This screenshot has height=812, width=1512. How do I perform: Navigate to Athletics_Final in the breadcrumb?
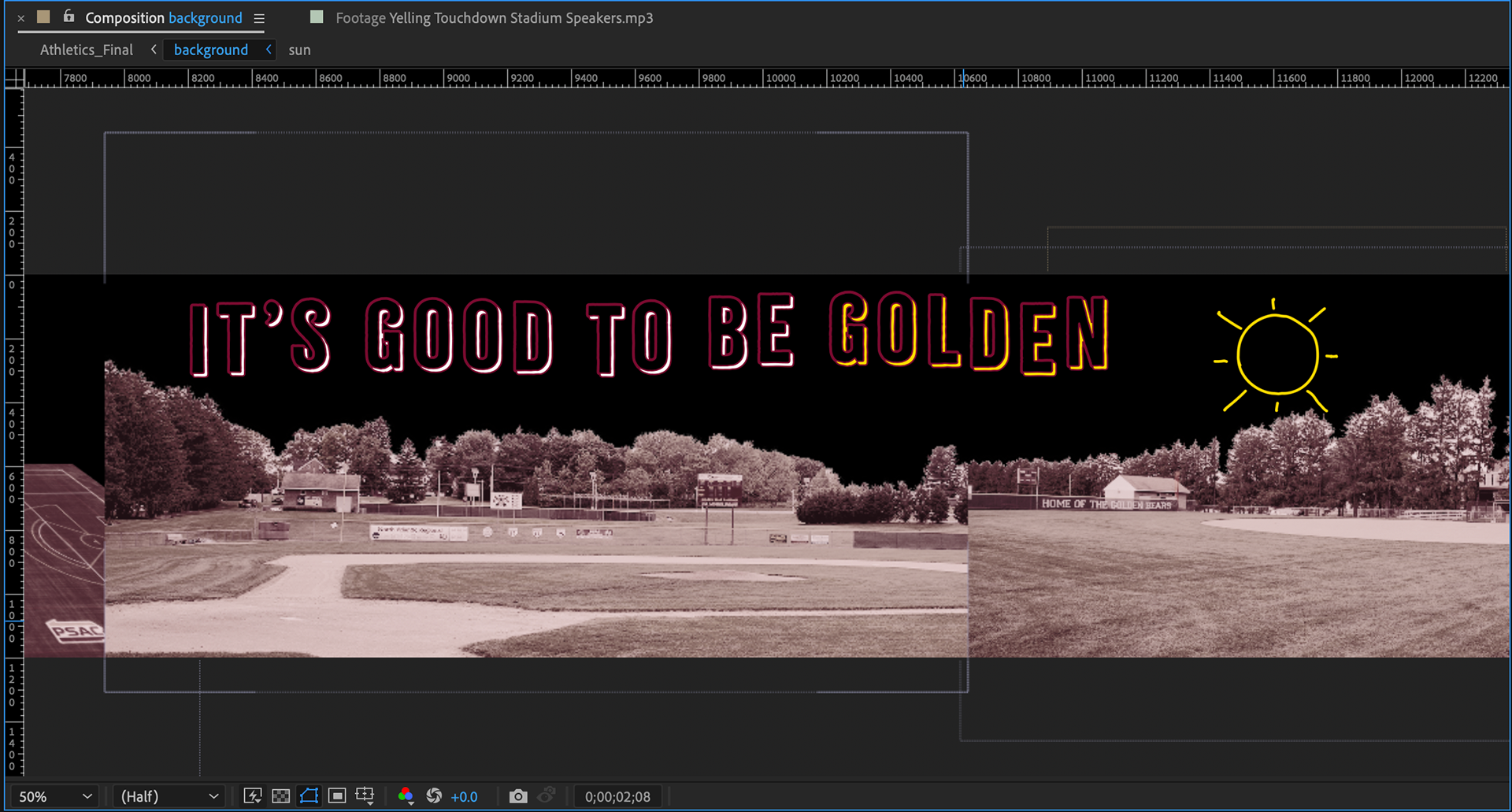pos(87,50)
